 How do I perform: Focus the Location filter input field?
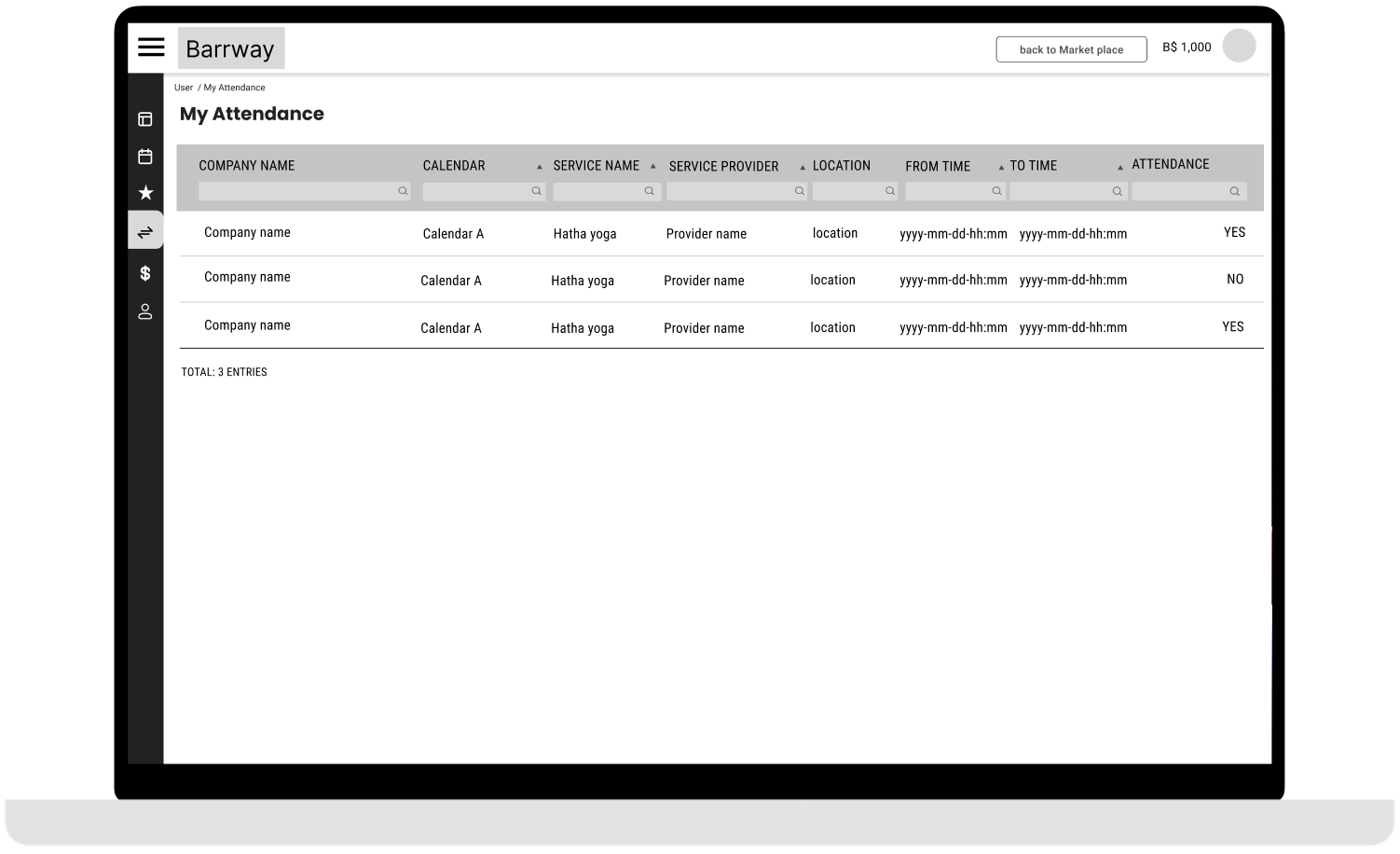tap(847, 191)
